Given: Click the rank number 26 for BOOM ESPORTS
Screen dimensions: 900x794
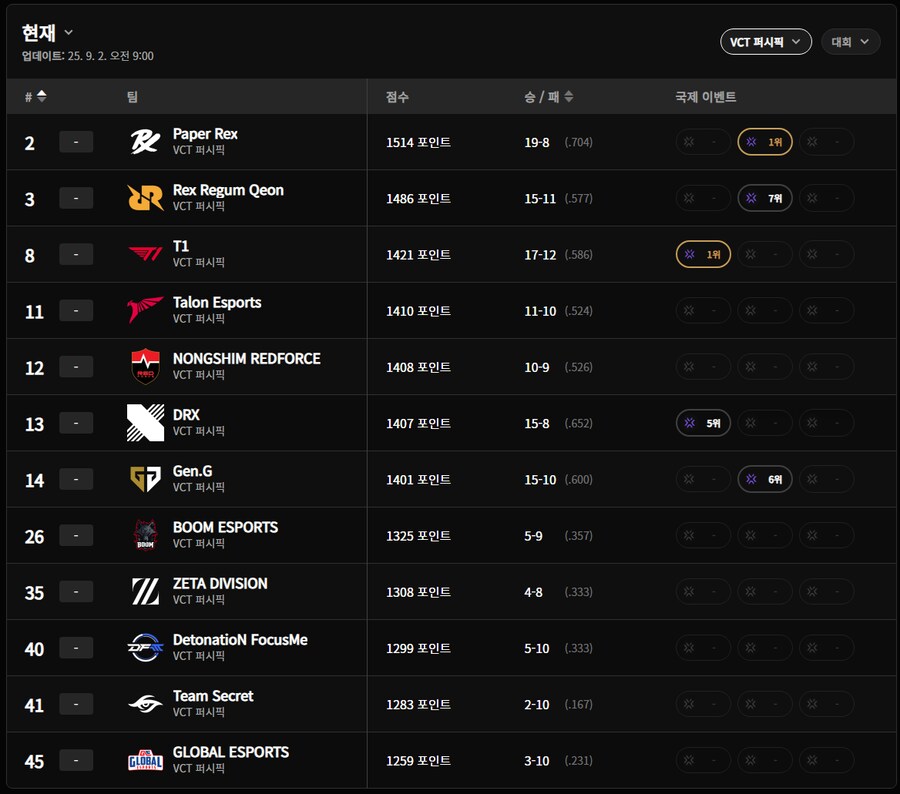Looking at the screenshot, I should coord(34,537).
